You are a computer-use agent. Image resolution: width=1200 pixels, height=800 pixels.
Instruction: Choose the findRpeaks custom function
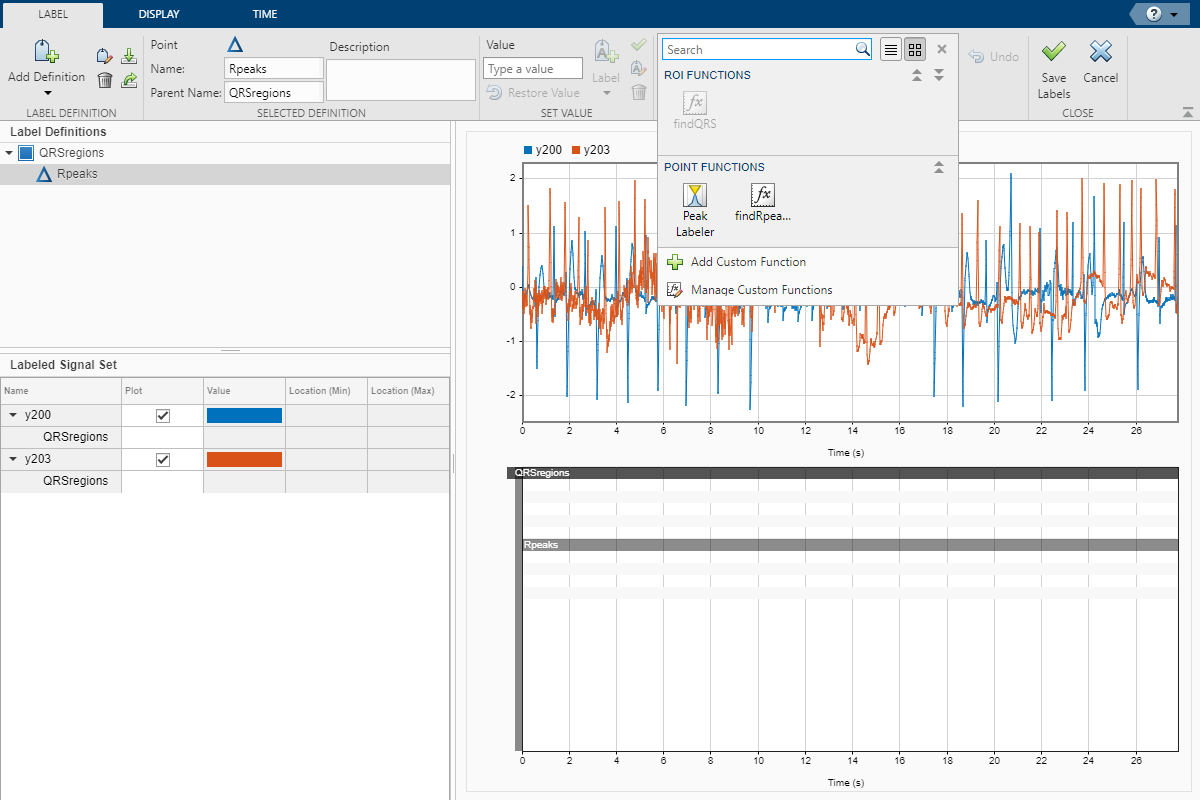(762, 202)
